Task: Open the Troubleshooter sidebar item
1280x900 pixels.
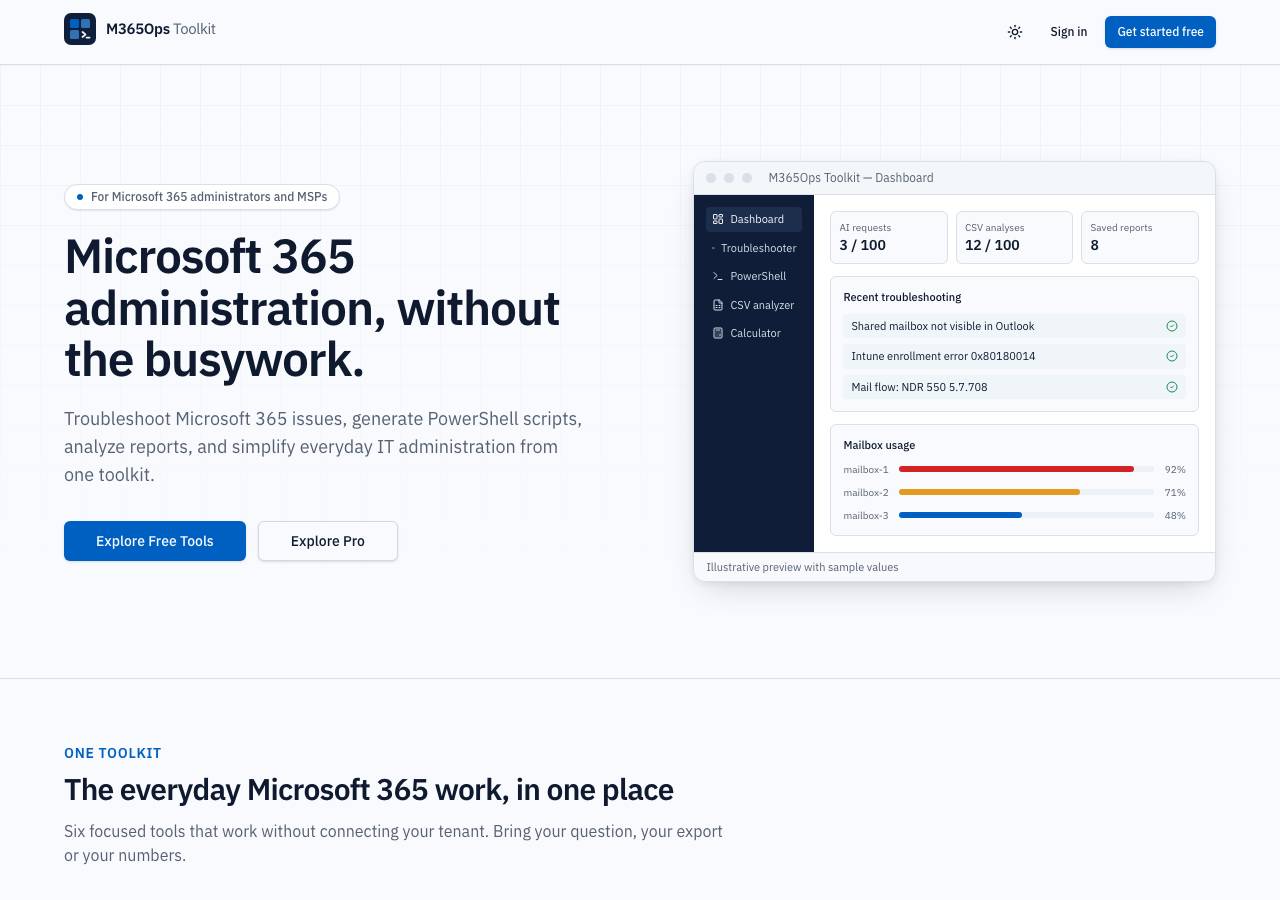Action: (x=754, y=248)
